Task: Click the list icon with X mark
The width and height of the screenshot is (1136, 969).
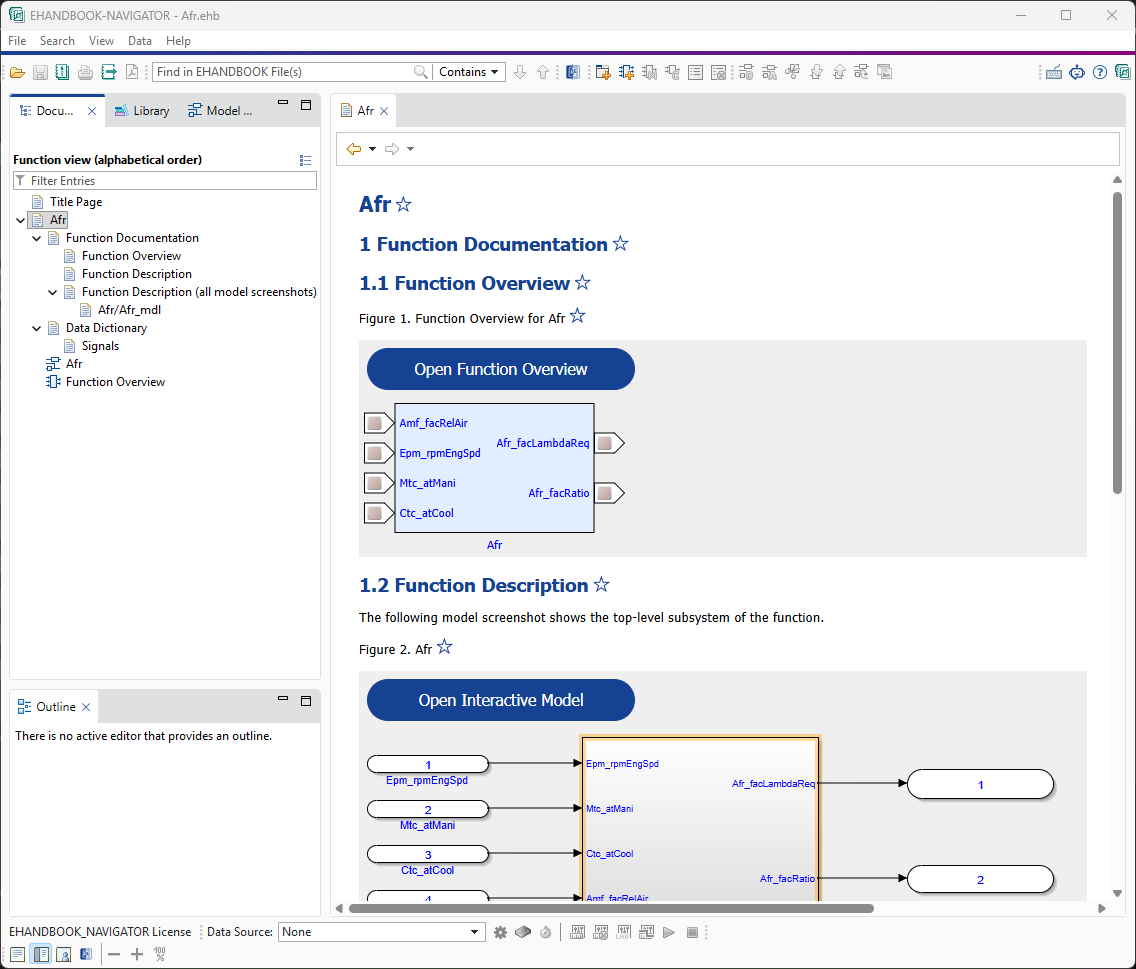Action: pos(719,72)
